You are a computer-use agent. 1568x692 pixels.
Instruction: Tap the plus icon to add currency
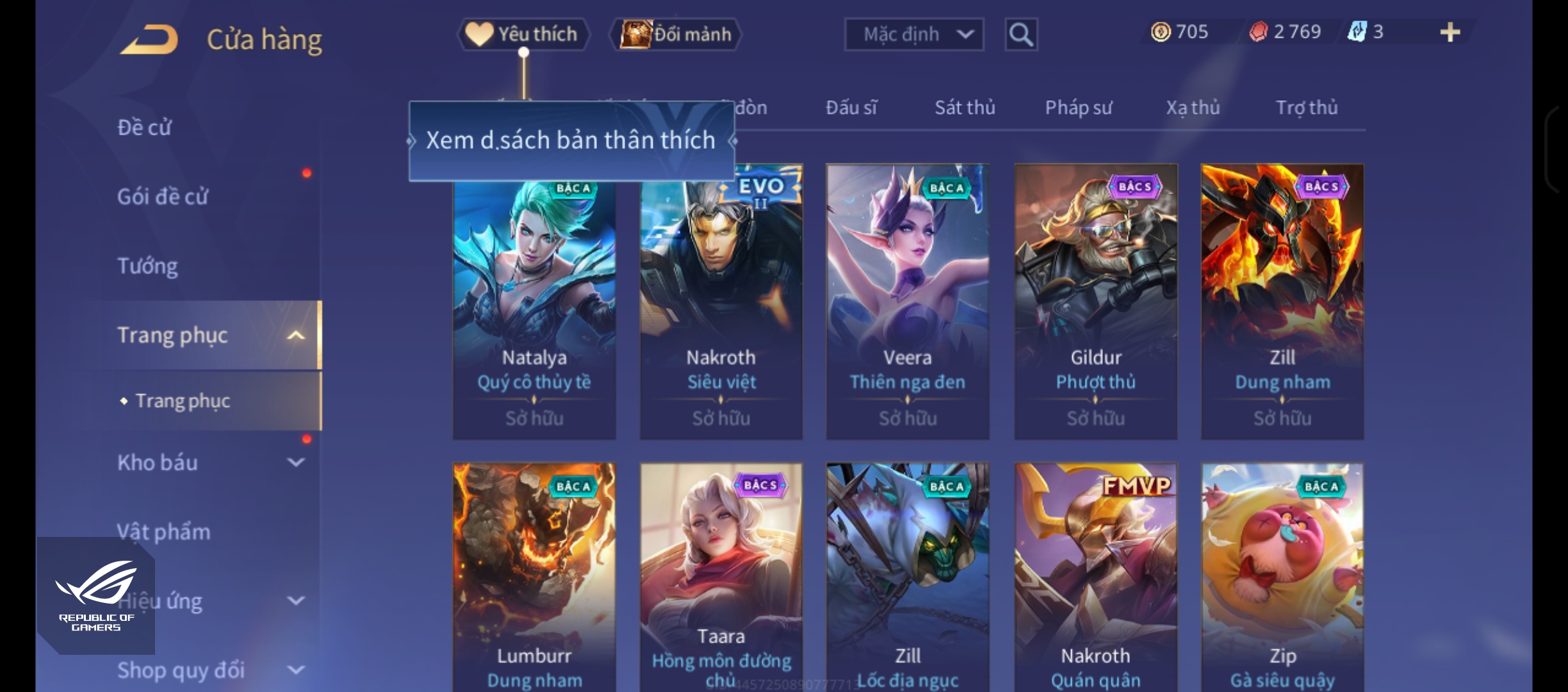[1450, 32]
